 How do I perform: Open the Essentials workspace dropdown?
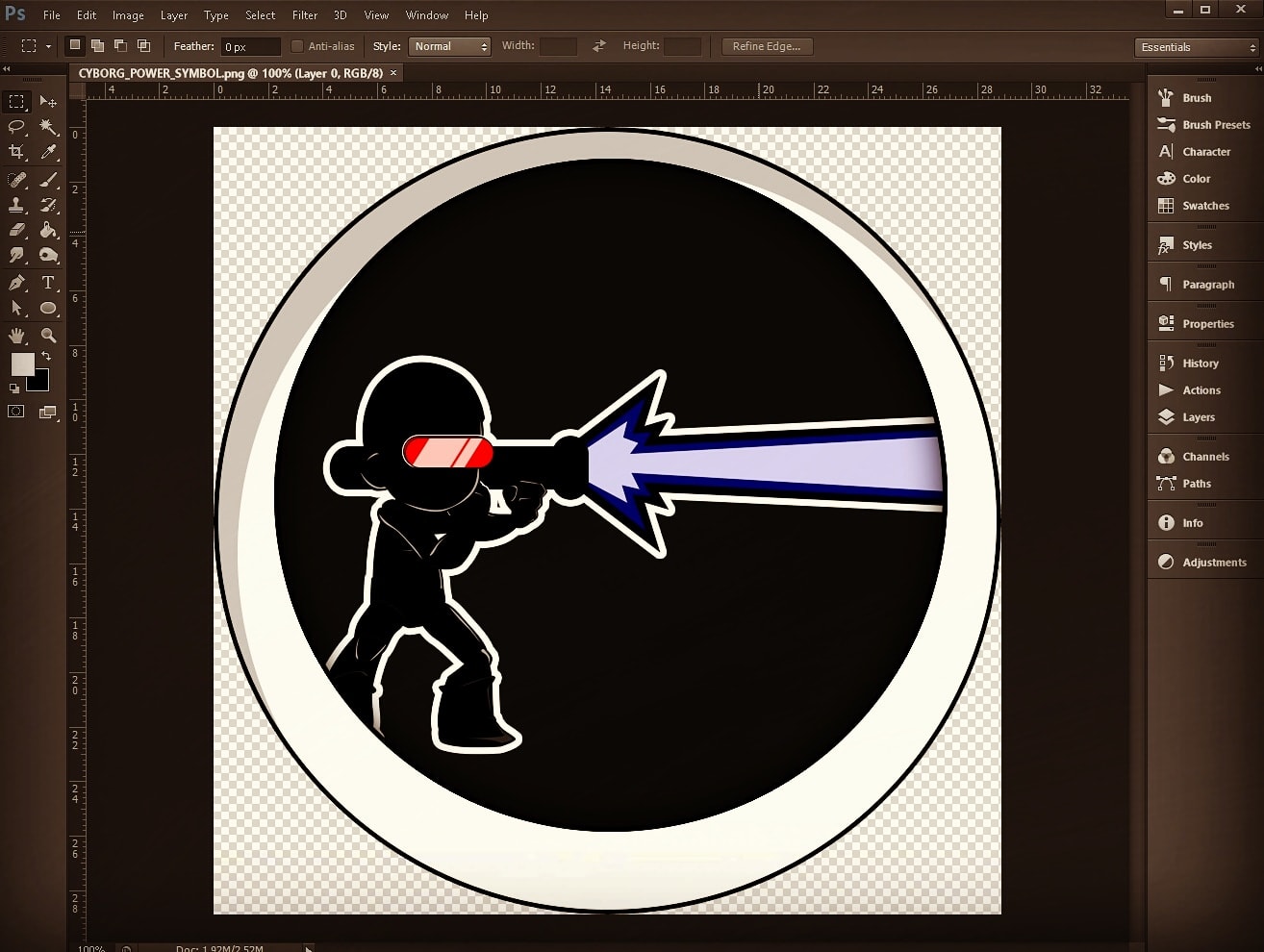pyautogui.click(x=1197, y=47)
